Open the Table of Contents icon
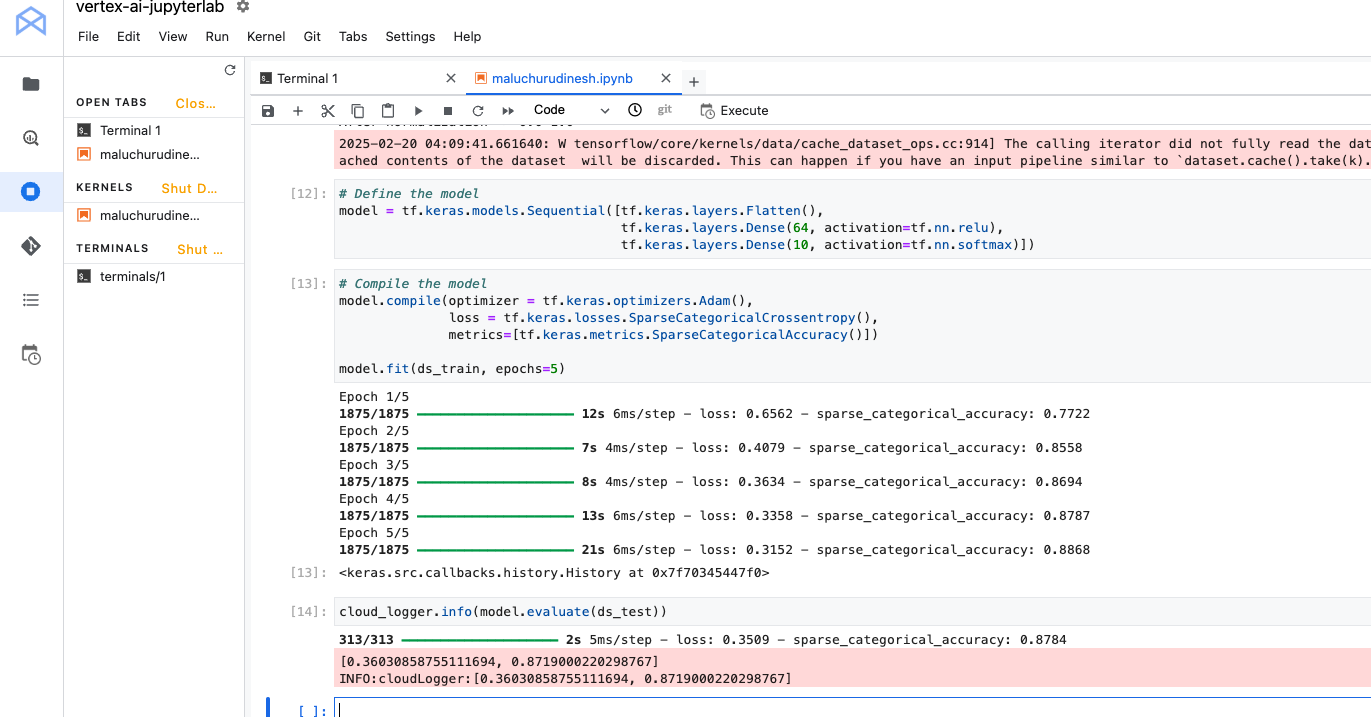 31,300
